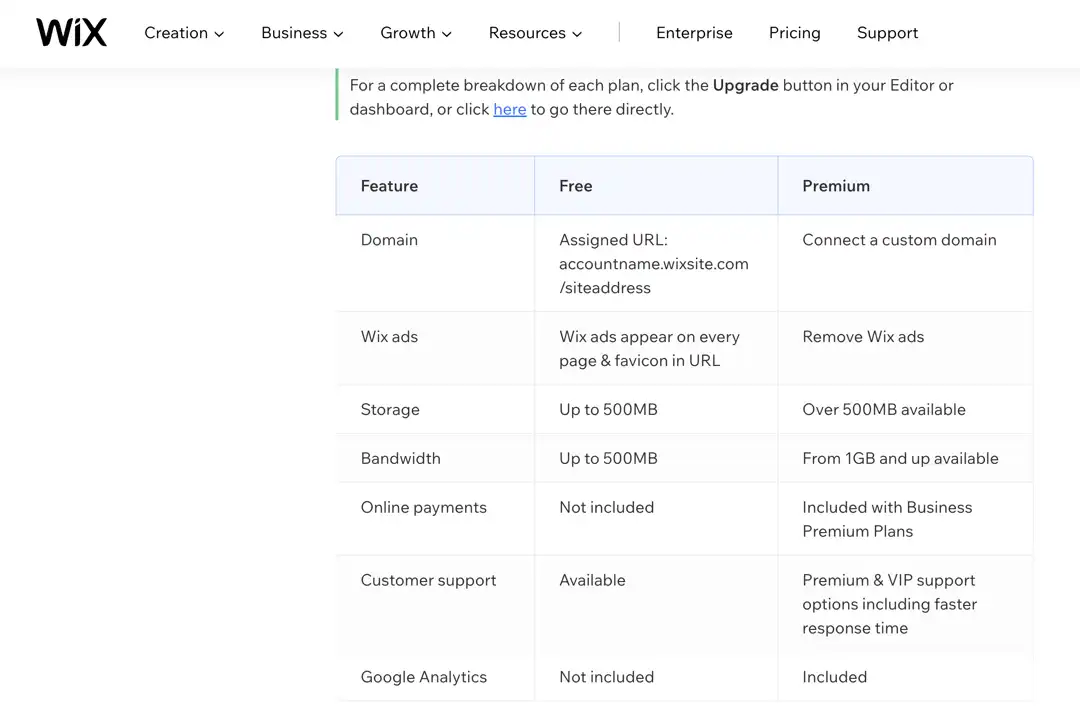Image resolution: width=1080 pixels, height=724 pixels.
Task: Click 'Wix ads appear on every page' cell
Action: coord(656,349)
